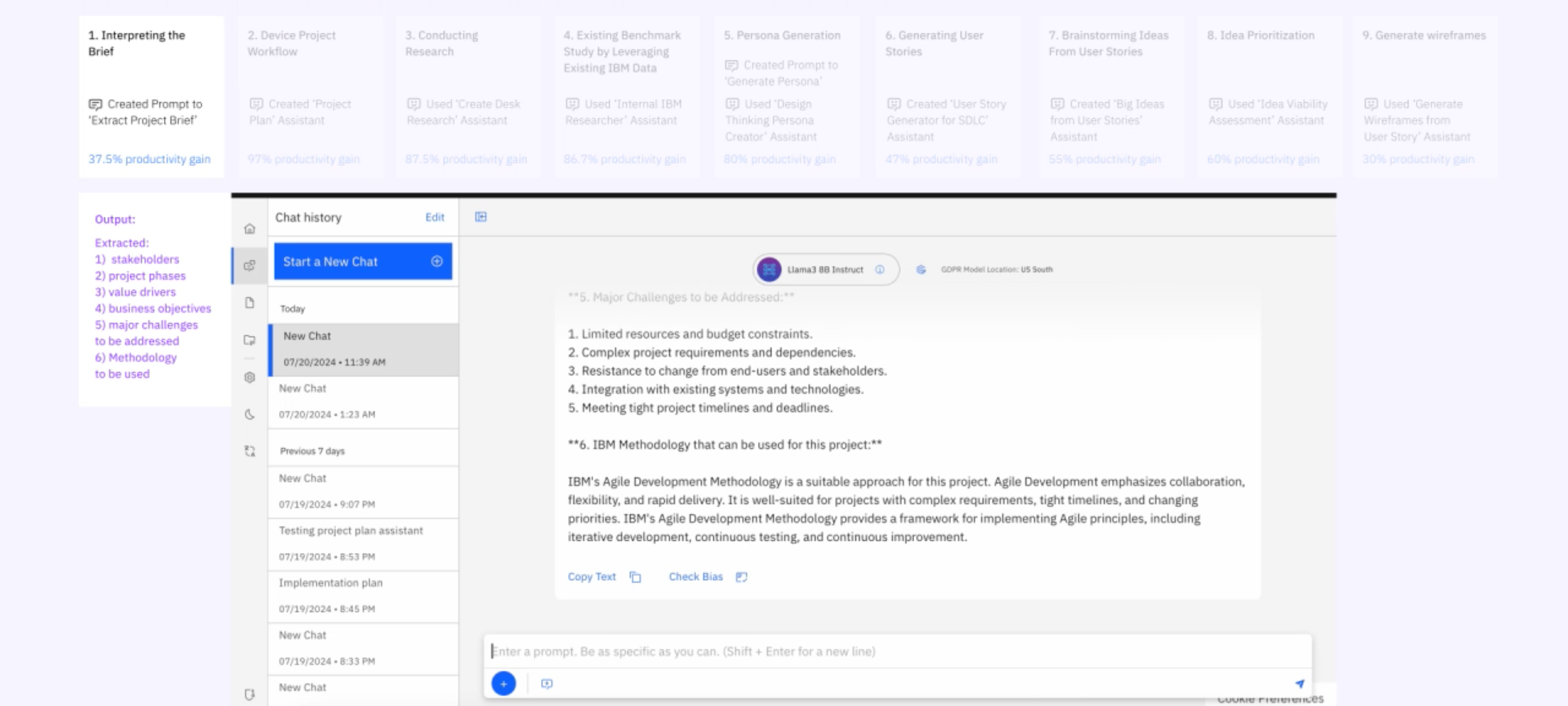Click the GDPR globe icon
Screen dimensions: 1568x706
point(921,269)
